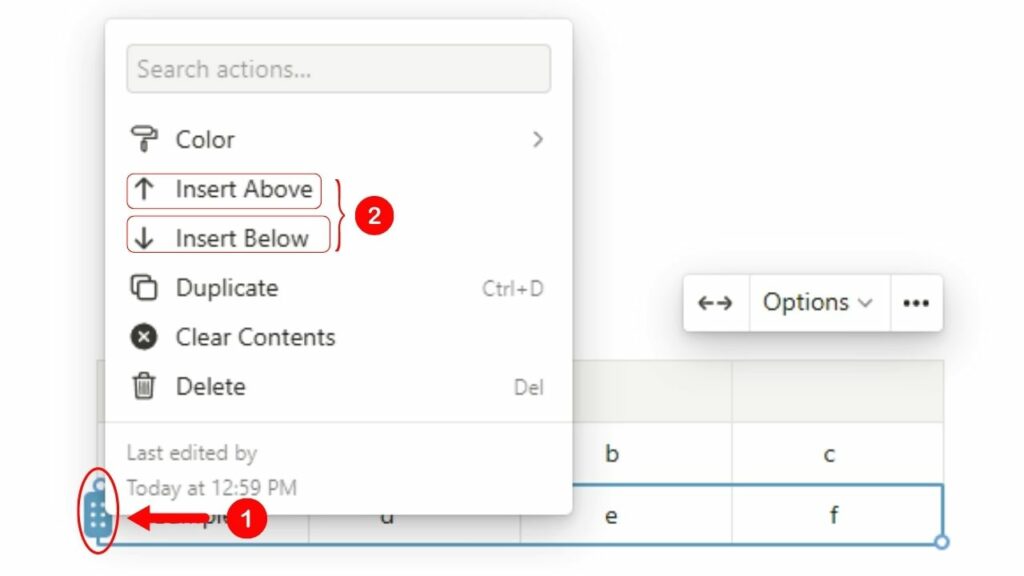Image resolution: width=1024 pixels, height=576 pixels.
Task: Click the Clear Contents X icon
Action: click(x=142, y=337)
